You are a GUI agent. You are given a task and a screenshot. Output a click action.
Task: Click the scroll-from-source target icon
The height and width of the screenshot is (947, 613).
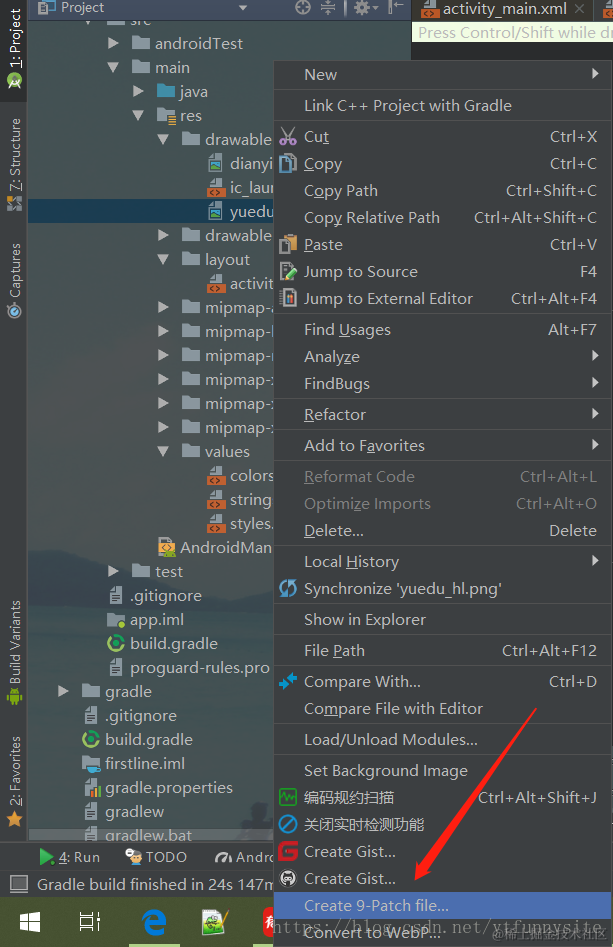coord(303,7)
